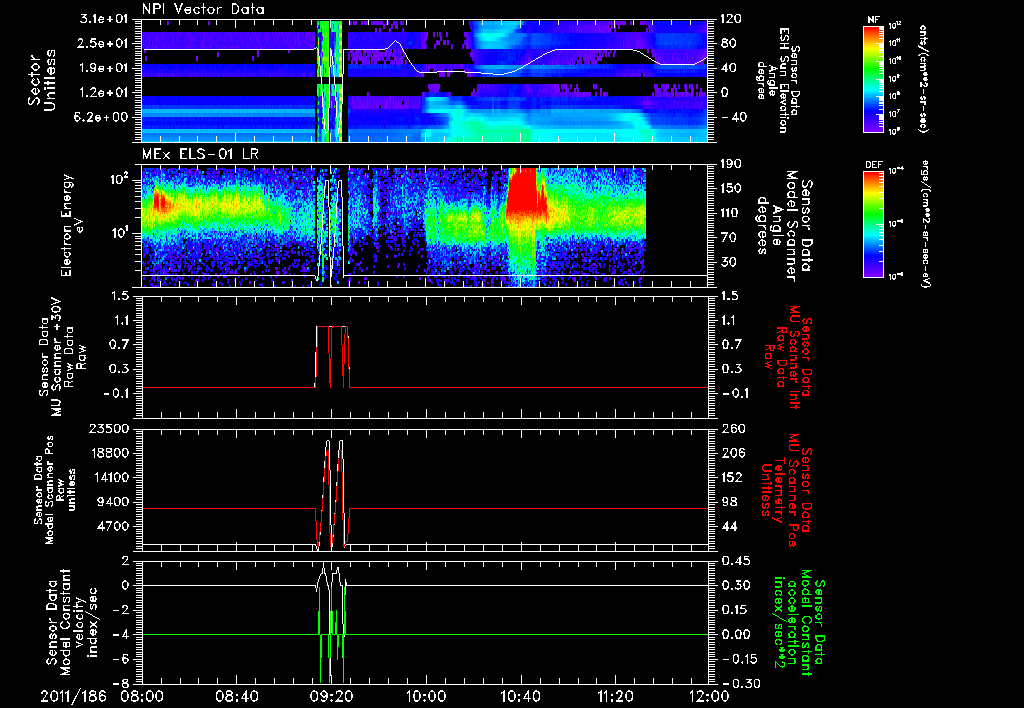Click the 2011/186 date label
Viewport: 1024px width, 708px height.
click(x=73, y=696)
